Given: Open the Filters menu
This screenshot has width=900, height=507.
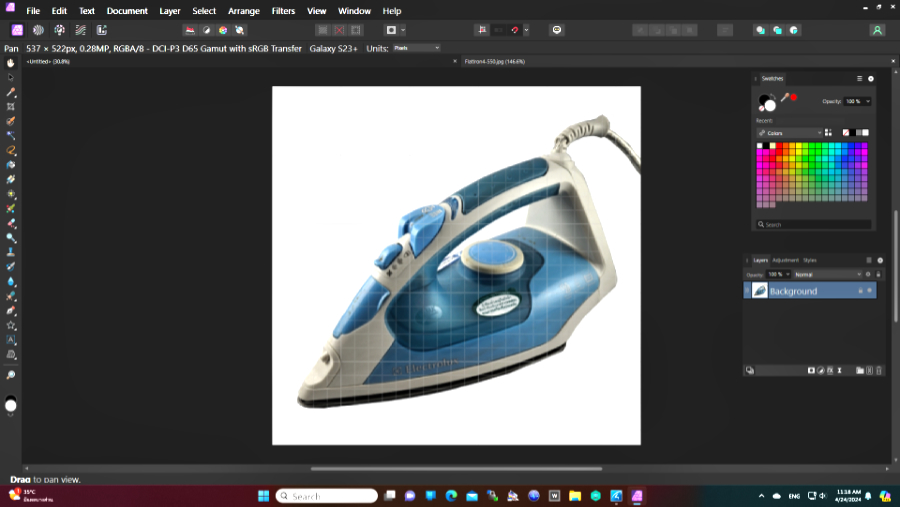Looking at the screenshot, I should click(x=283, y=11).
